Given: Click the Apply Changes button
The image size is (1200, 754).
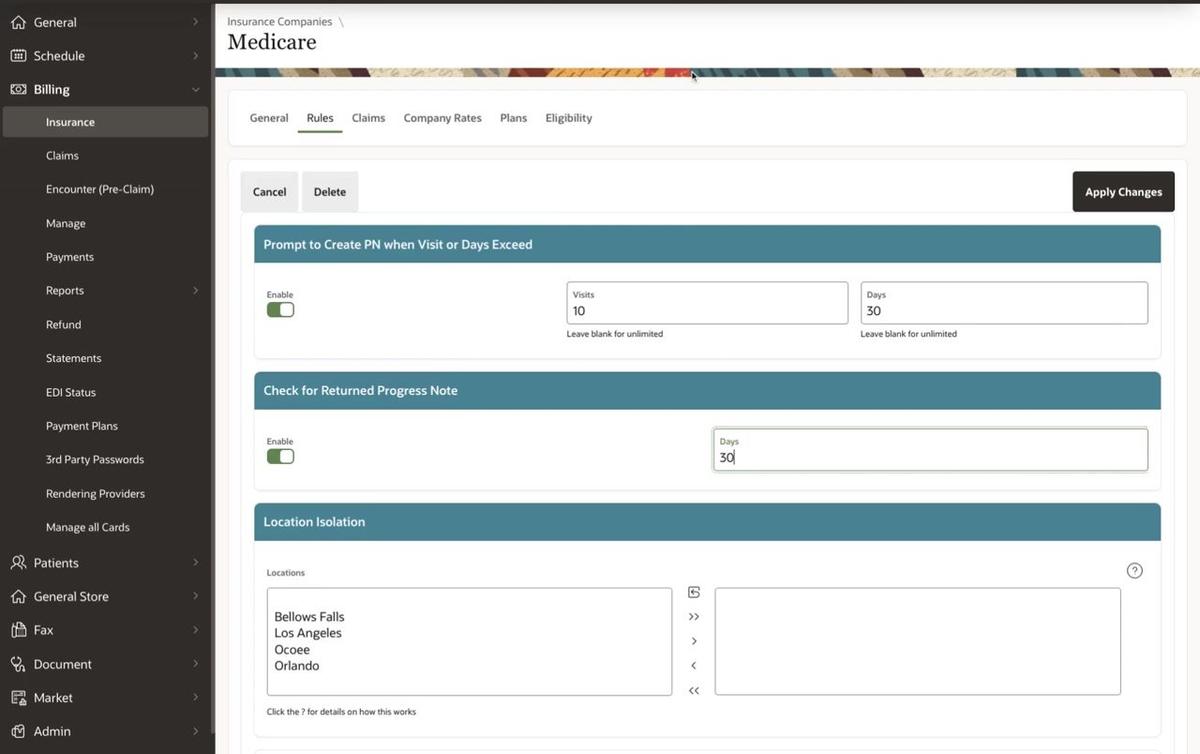Looking at the screenshot, I should [x=1123, y=191].
